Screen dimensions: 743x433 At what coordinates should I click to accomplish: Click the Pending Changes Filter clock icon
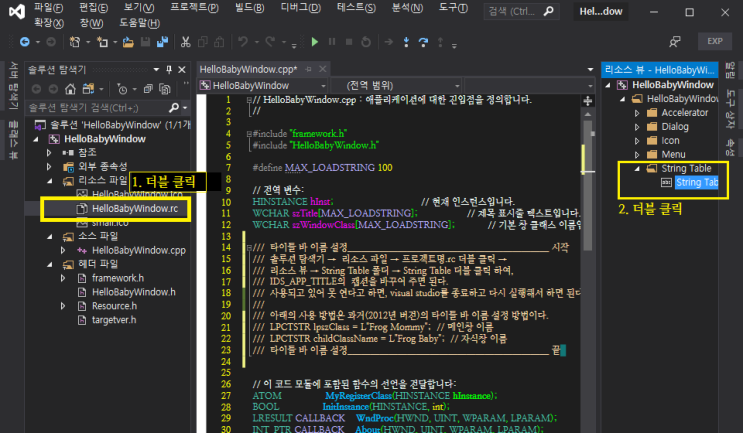[x=122, y=89]
